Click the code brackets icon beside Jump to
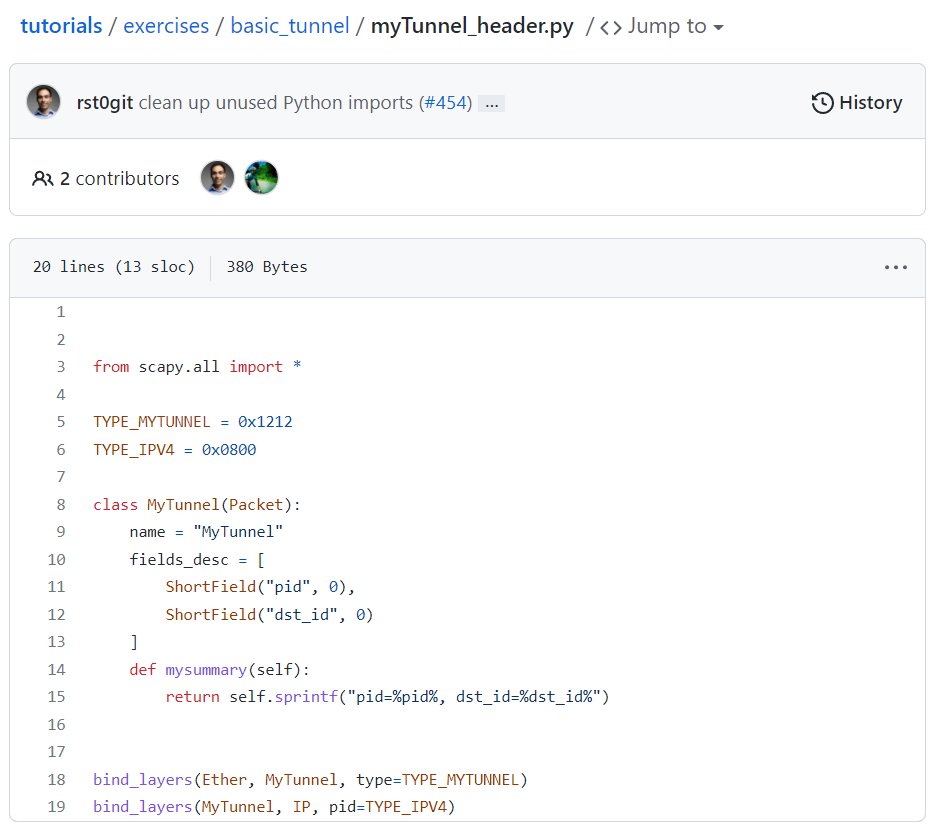Image resolution: width=932 pixels, height=835 pixels. [610, 27]
